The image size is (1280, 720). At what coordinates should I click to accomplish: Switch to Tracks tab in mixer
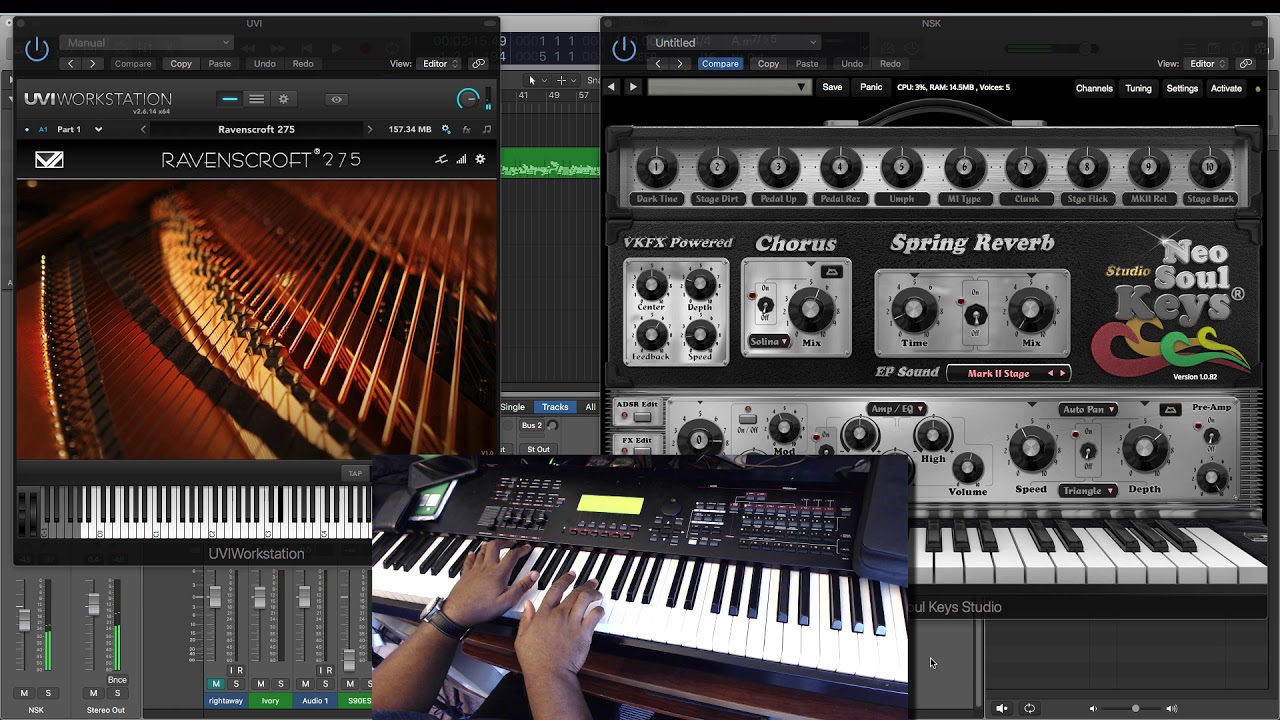(x=555, y=407)
